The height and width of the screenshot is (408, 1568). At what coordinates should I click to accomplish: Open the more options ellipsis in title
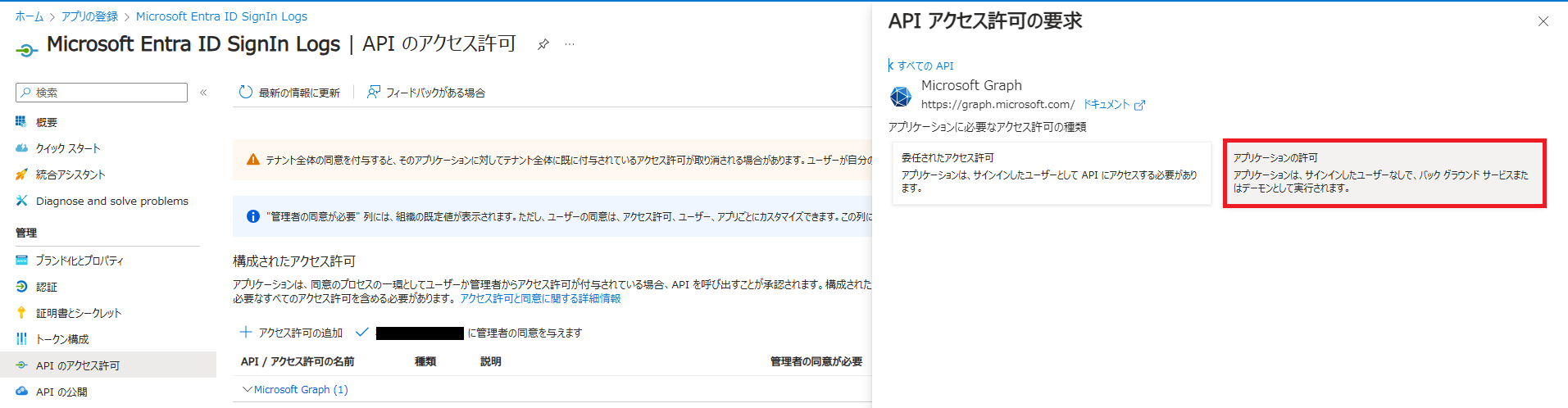click(x=570, y=44)
